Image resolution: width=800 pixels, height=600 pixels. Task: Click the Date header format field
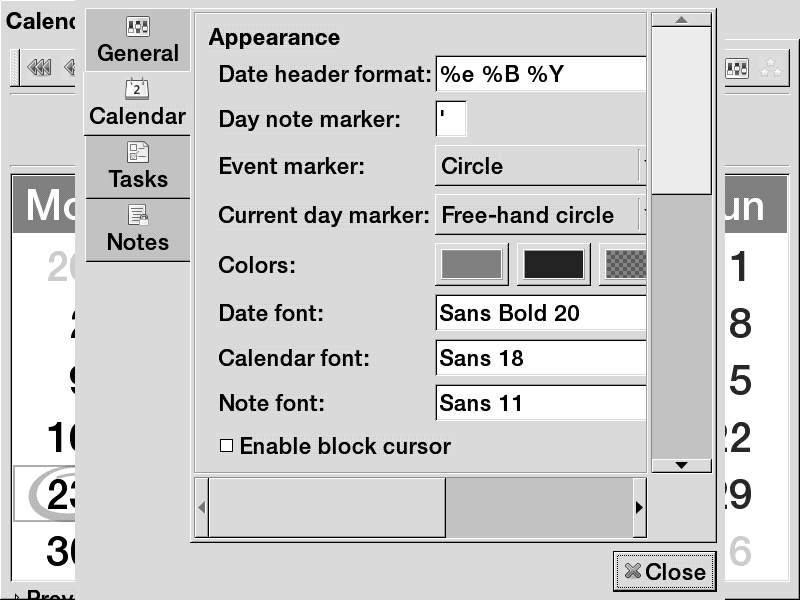coord(540,74)
